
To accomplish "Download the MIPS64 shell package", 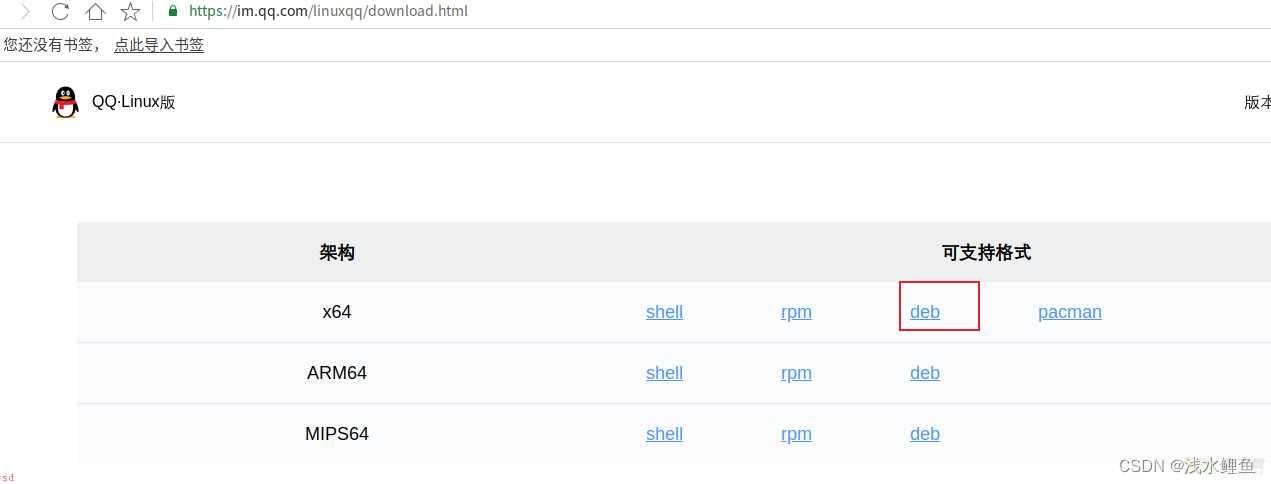I will (664, 434).
